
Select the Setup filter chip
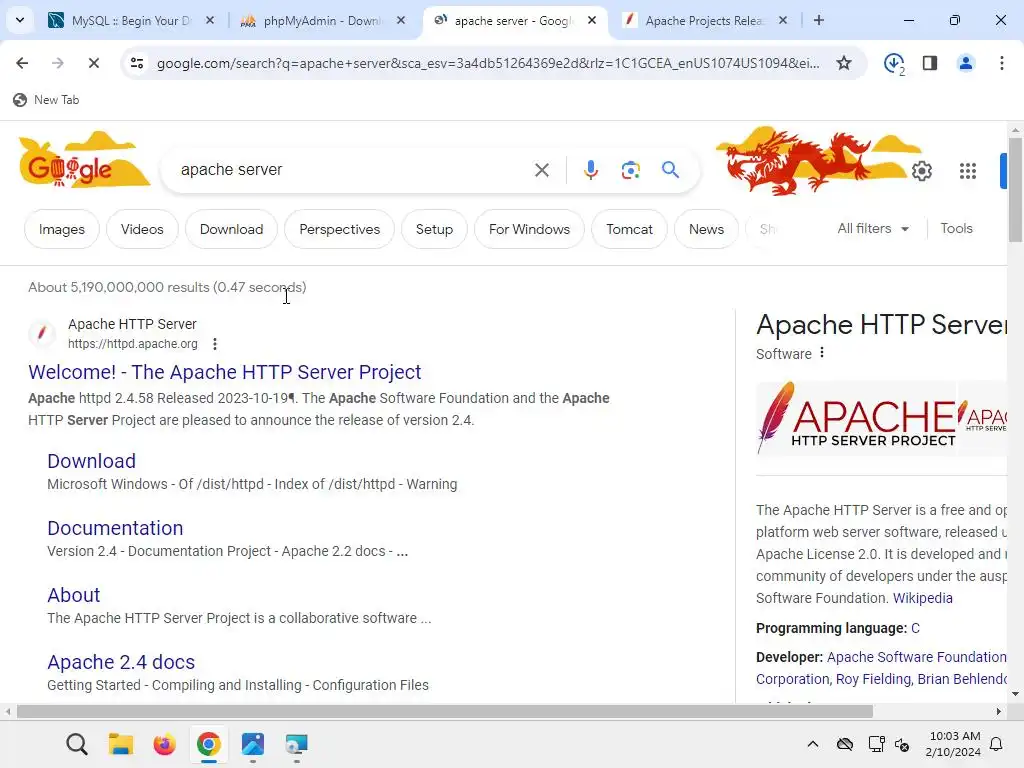(x=434, y=229)
